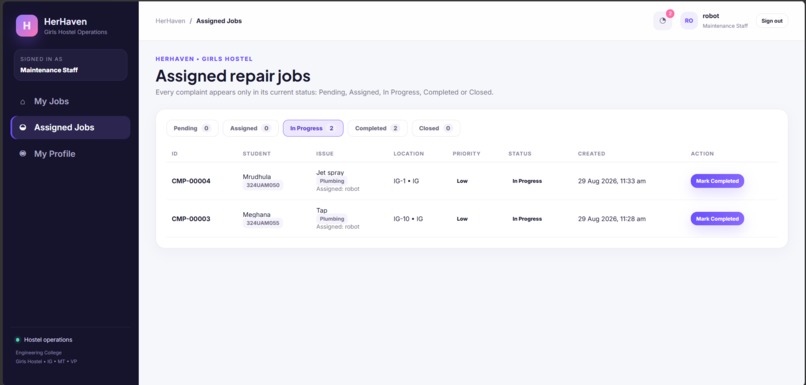Viewport: 806px width, 385px height.
Task: Switch to the Assigned tab
Action: 250,129
